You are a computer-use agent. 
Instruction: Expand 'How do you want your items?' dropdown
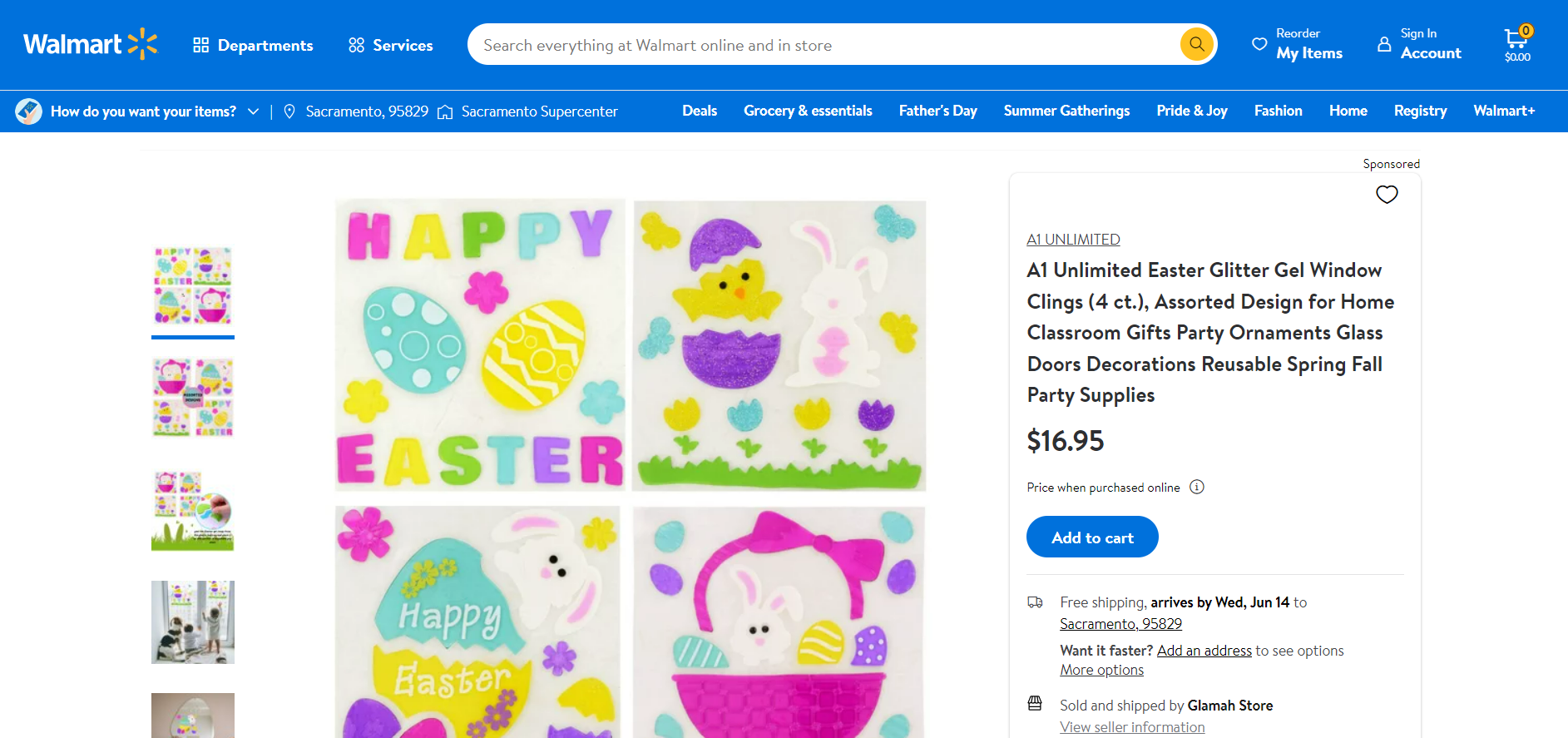(x=253, y=111)
